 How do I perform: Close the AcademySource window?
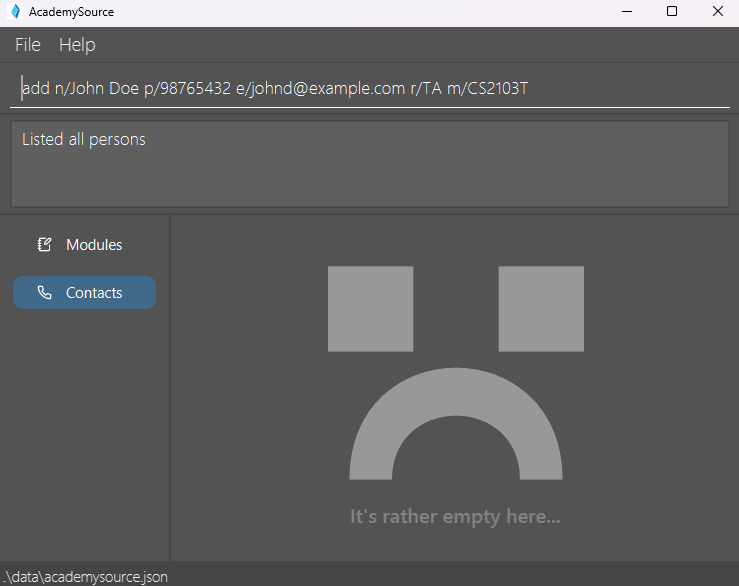(717, 12)
